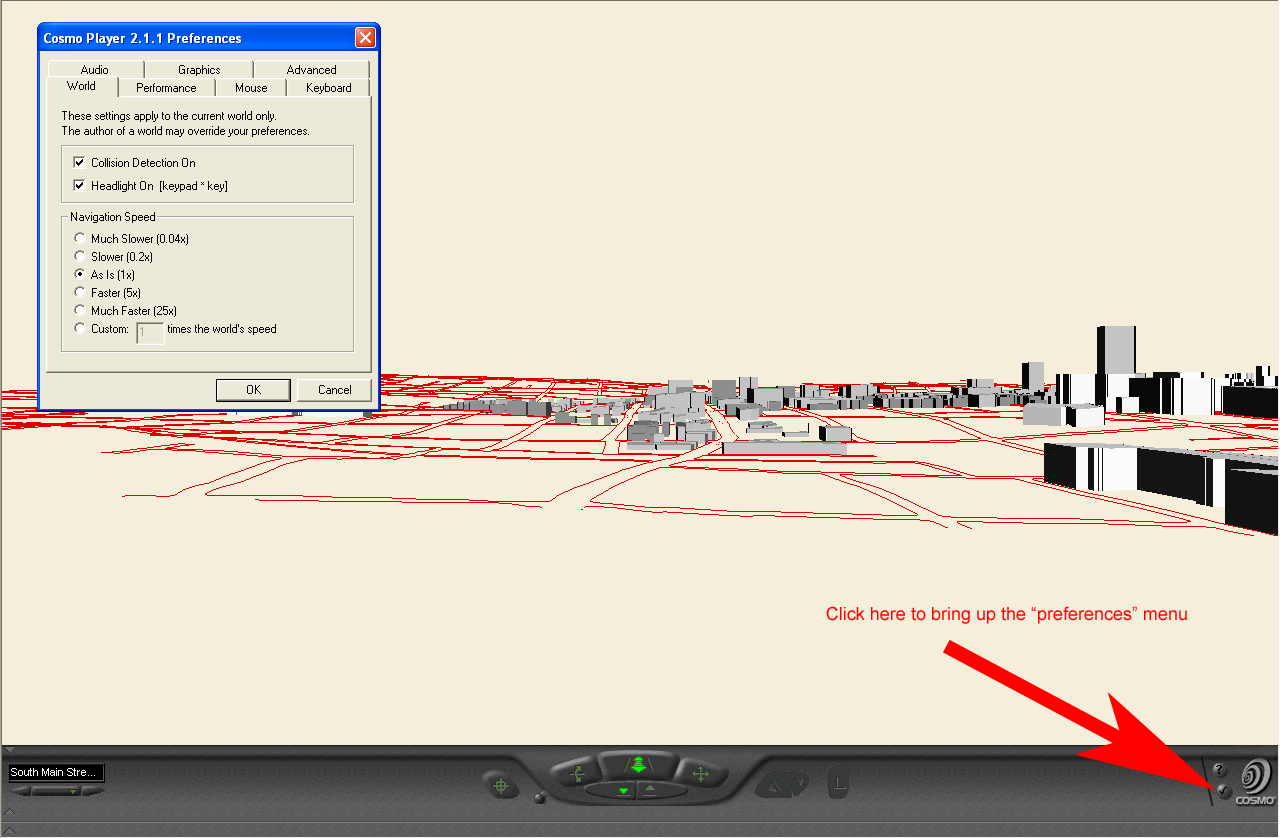Screen dimensions: 1280x838
Task: Open preferences via the checkmark icon
Action: (x=1222, y=790)
